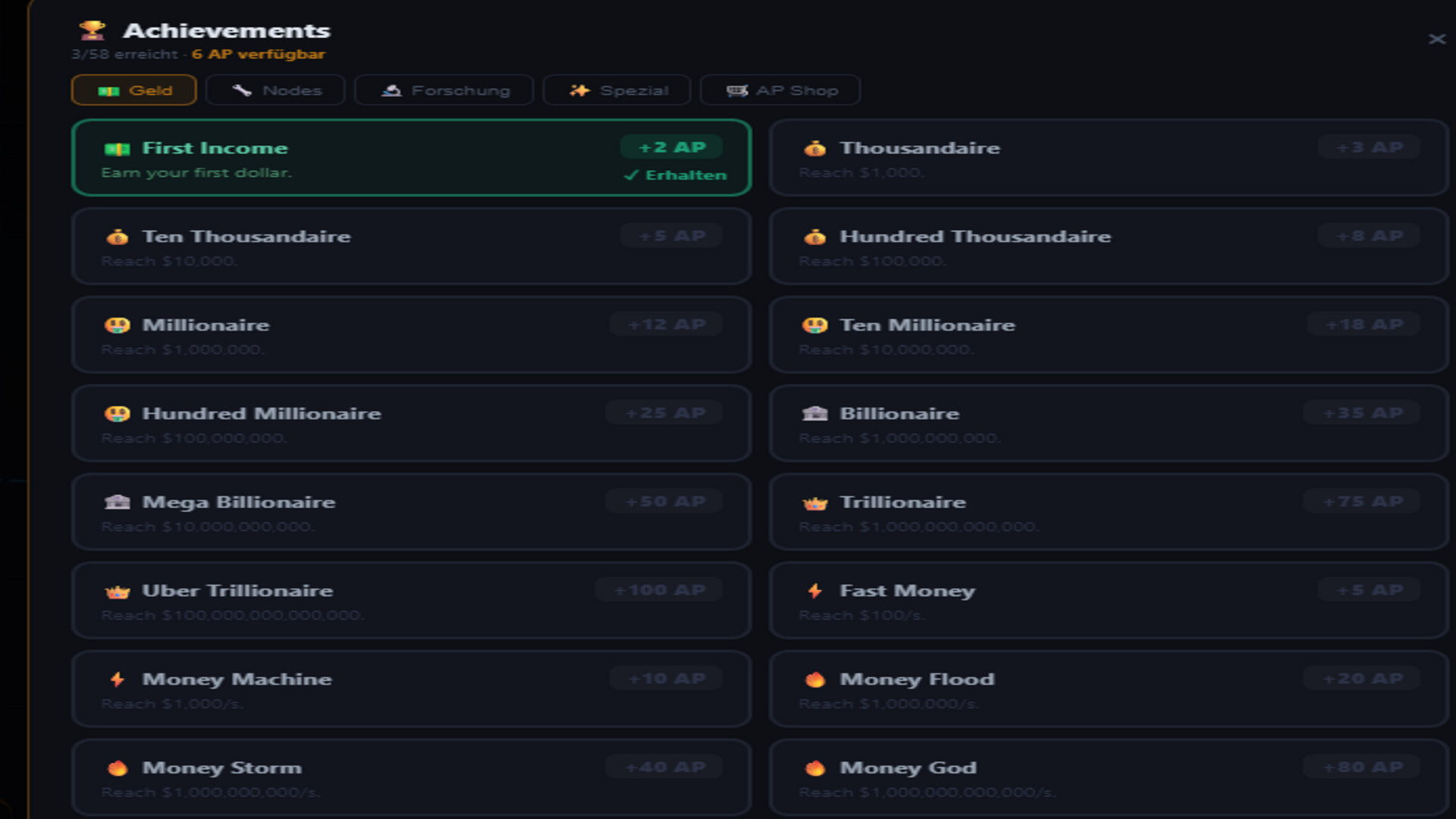1456x819 pixels.
Task: Click the money bag icon for Thousandaire
Action: click(814, 149)
